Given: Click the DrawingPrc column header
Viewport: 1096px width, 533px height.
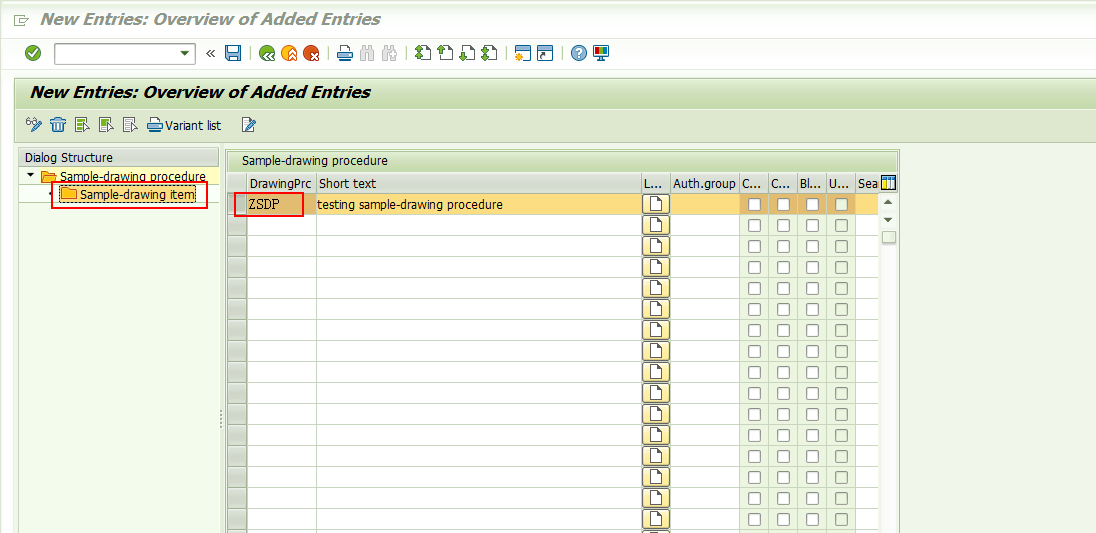Looking at the screenshot, I should [x=281, y=184].
